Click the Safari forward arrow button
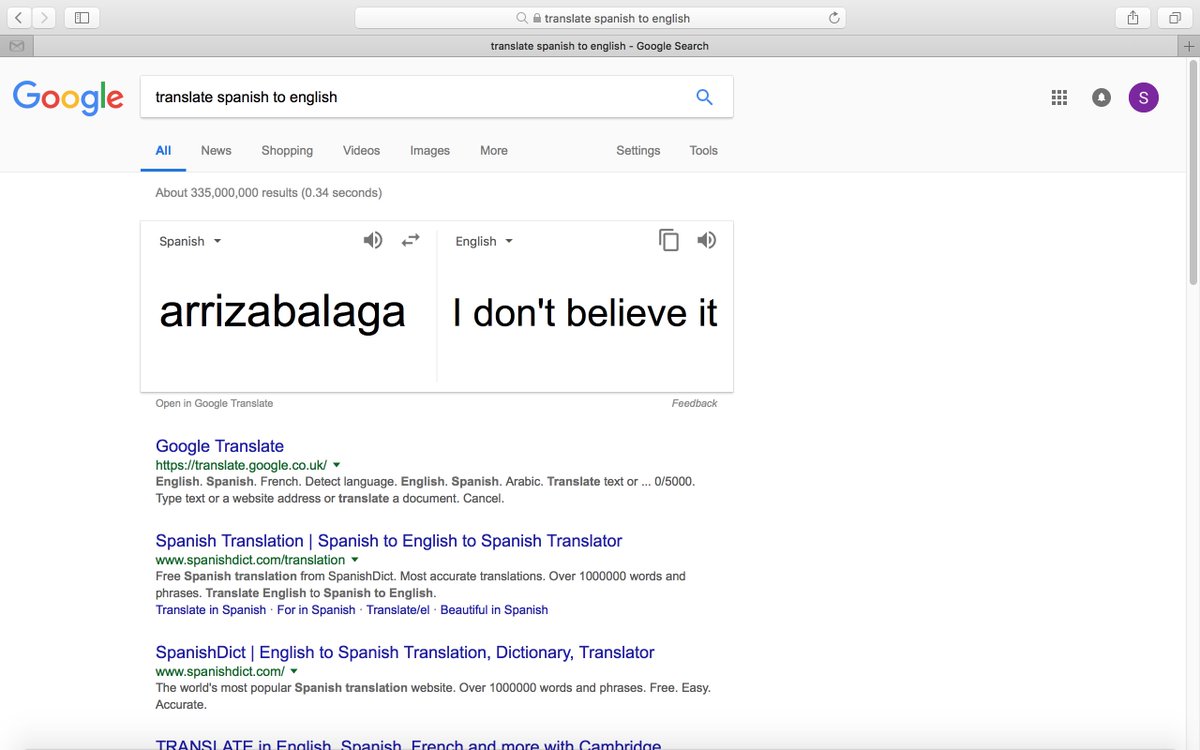Viewport: 1200px width, 750px height. [x=44, y=18]
